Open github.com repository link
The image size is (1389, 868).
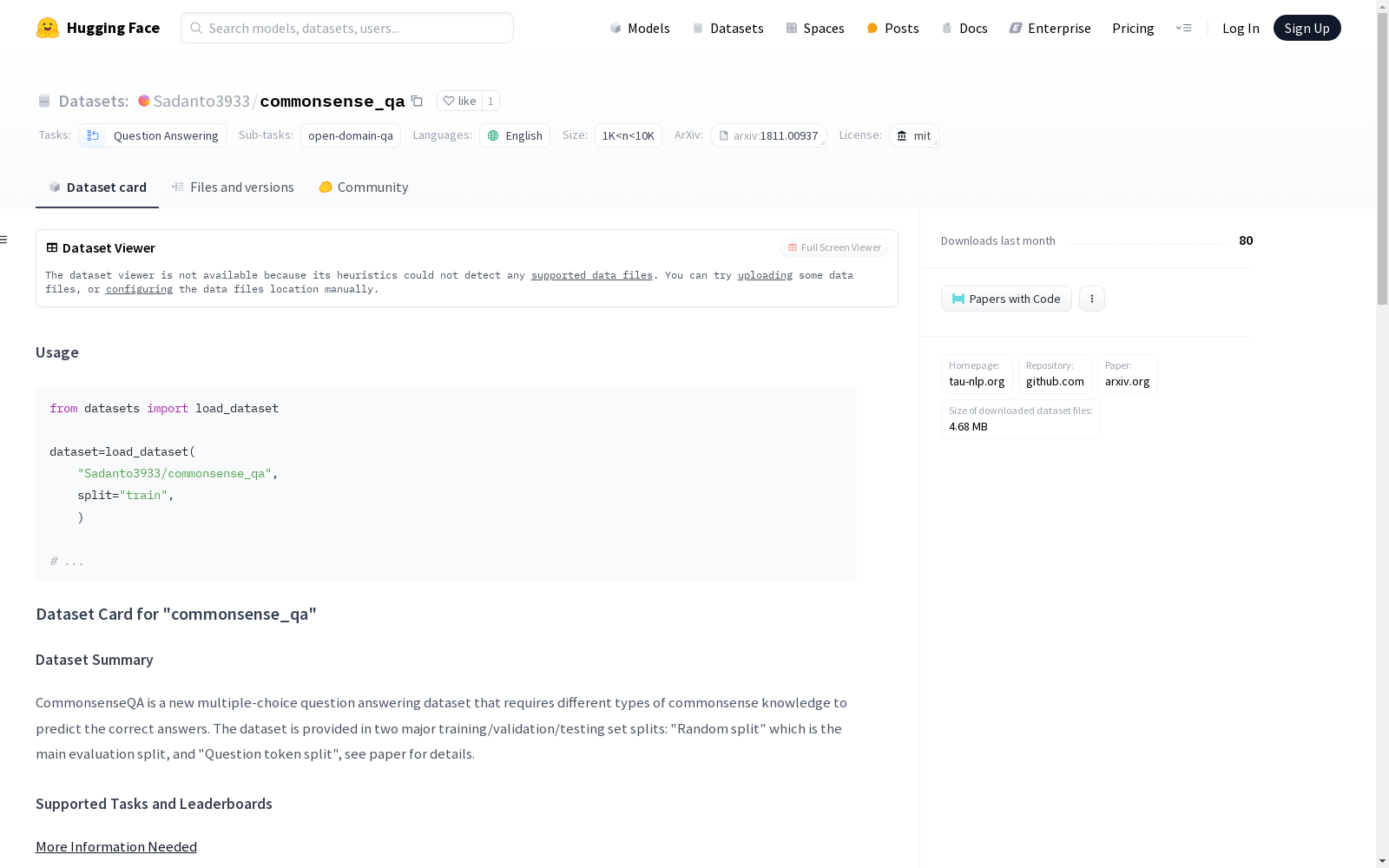[1055, 374]
